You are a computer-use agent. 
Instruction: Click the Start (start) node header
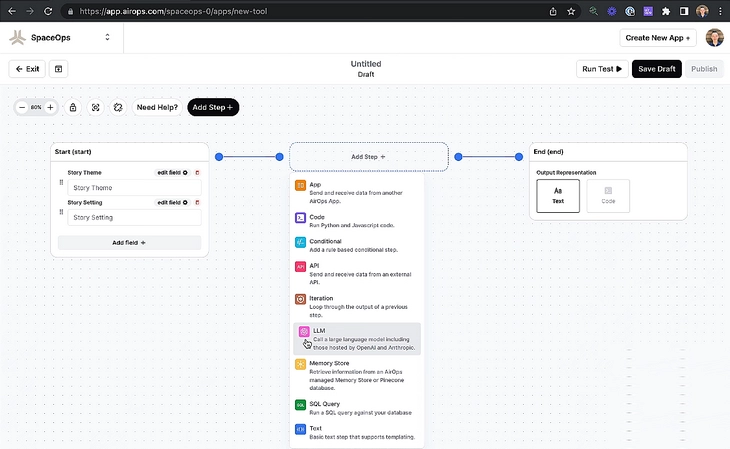tap(129, 152)
